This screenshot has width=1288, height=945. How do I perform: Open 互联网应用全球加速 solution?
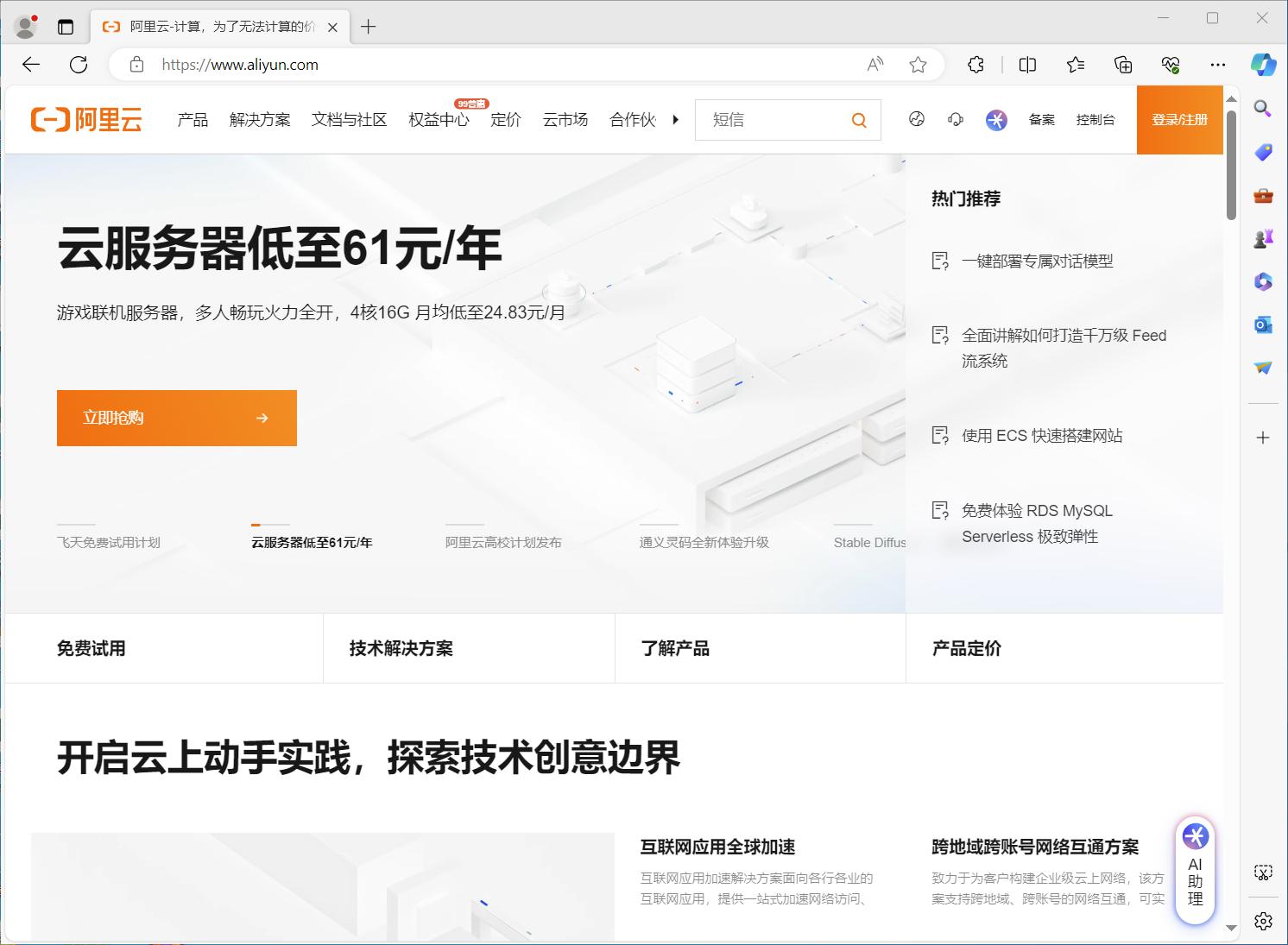[x=717, y=847]
